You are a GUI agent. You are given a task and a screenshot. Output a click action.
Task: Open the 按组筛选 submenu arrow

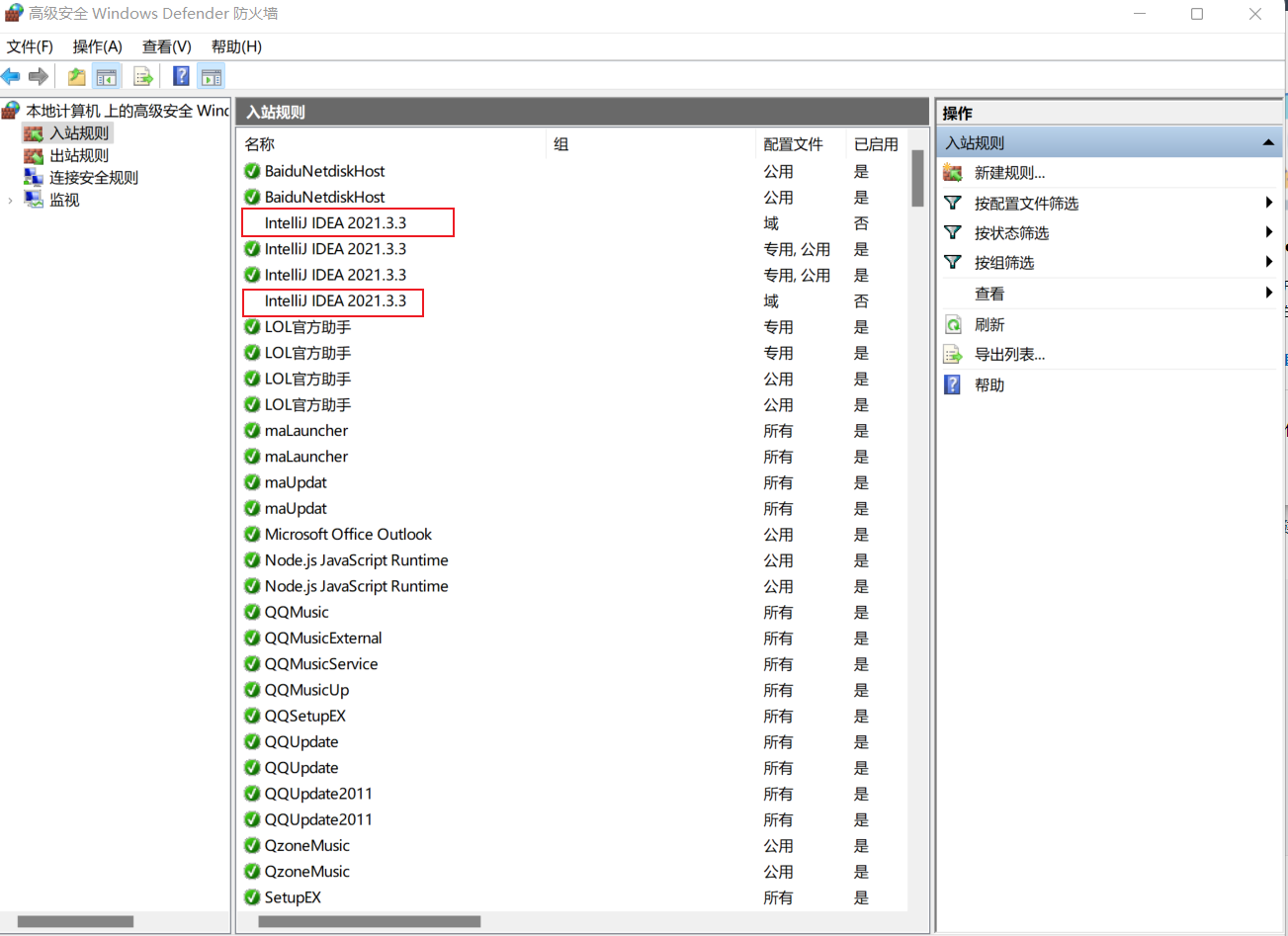point(1268,262)
